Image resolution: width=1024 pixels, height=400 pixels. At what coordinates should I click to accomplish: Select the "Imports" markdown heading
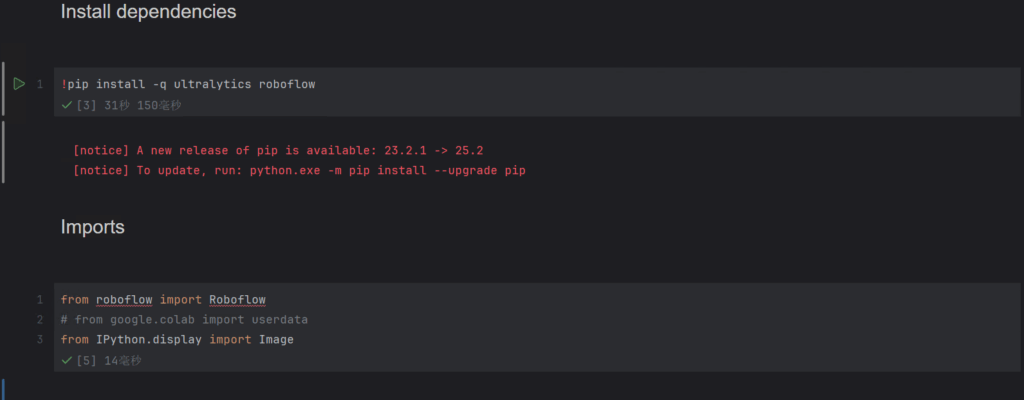coord(92,227)
